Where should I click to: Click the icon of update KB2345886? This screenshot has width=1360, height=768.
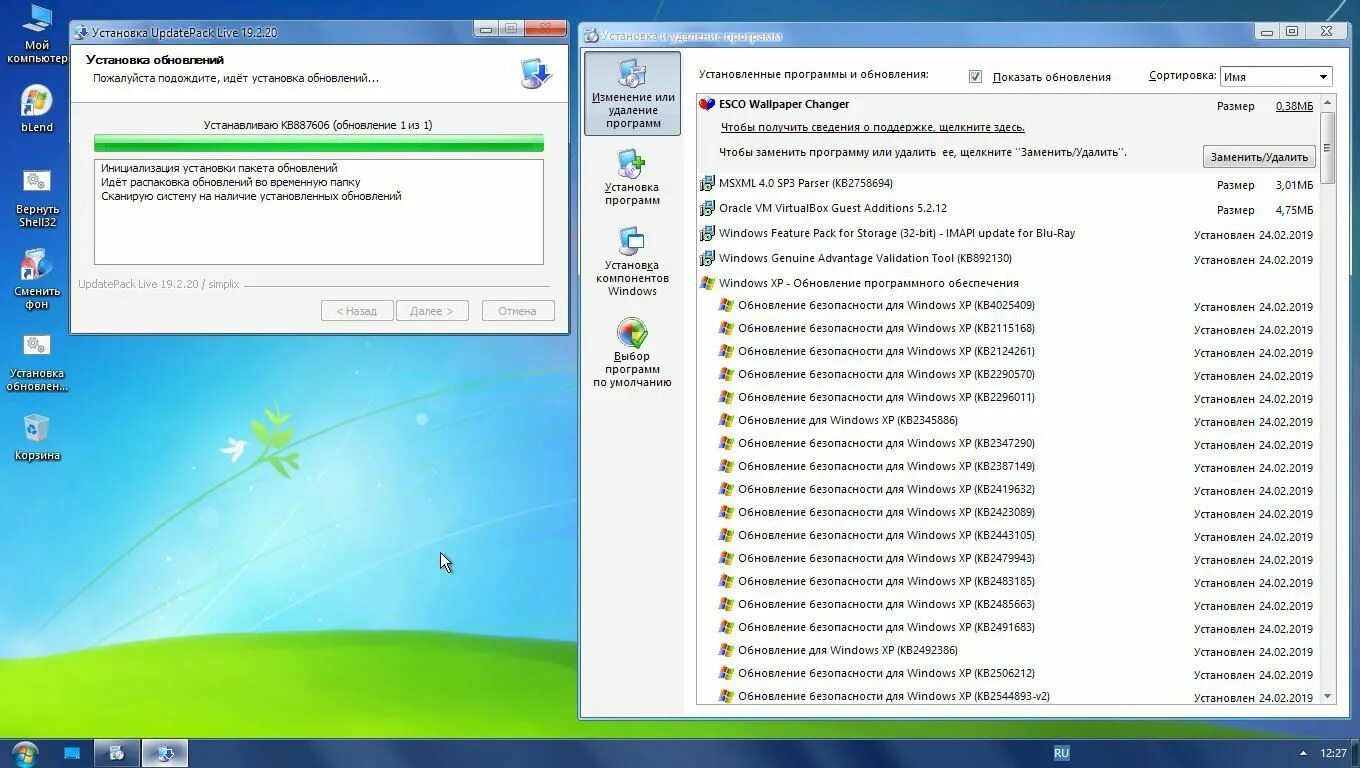pyautogui.click(x=727, y=420)
